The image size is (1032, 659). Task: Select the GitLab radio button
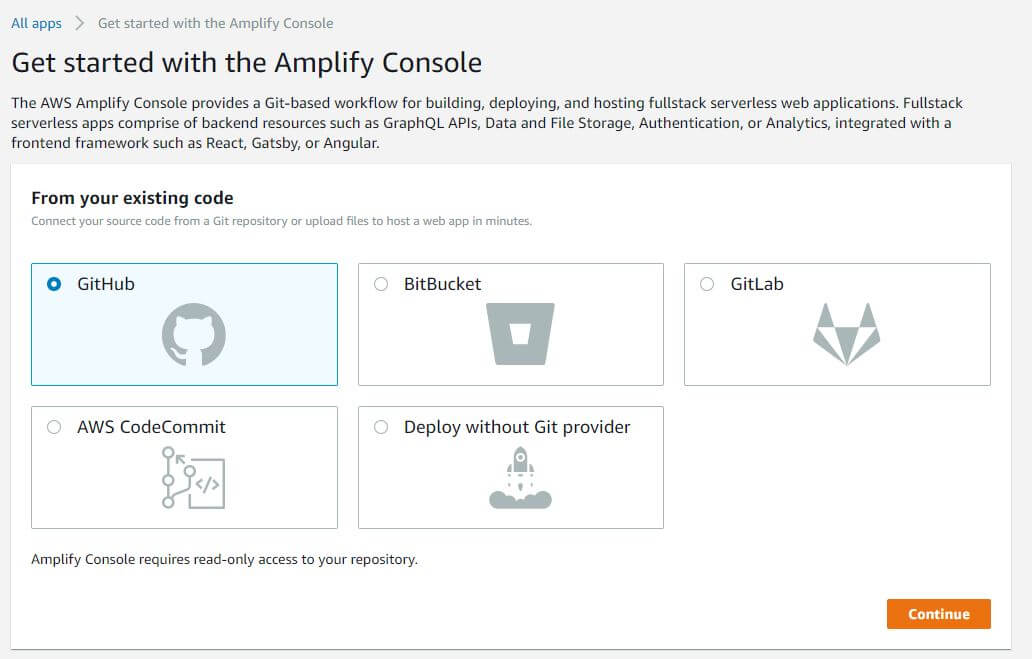click(x=707, y=284)
